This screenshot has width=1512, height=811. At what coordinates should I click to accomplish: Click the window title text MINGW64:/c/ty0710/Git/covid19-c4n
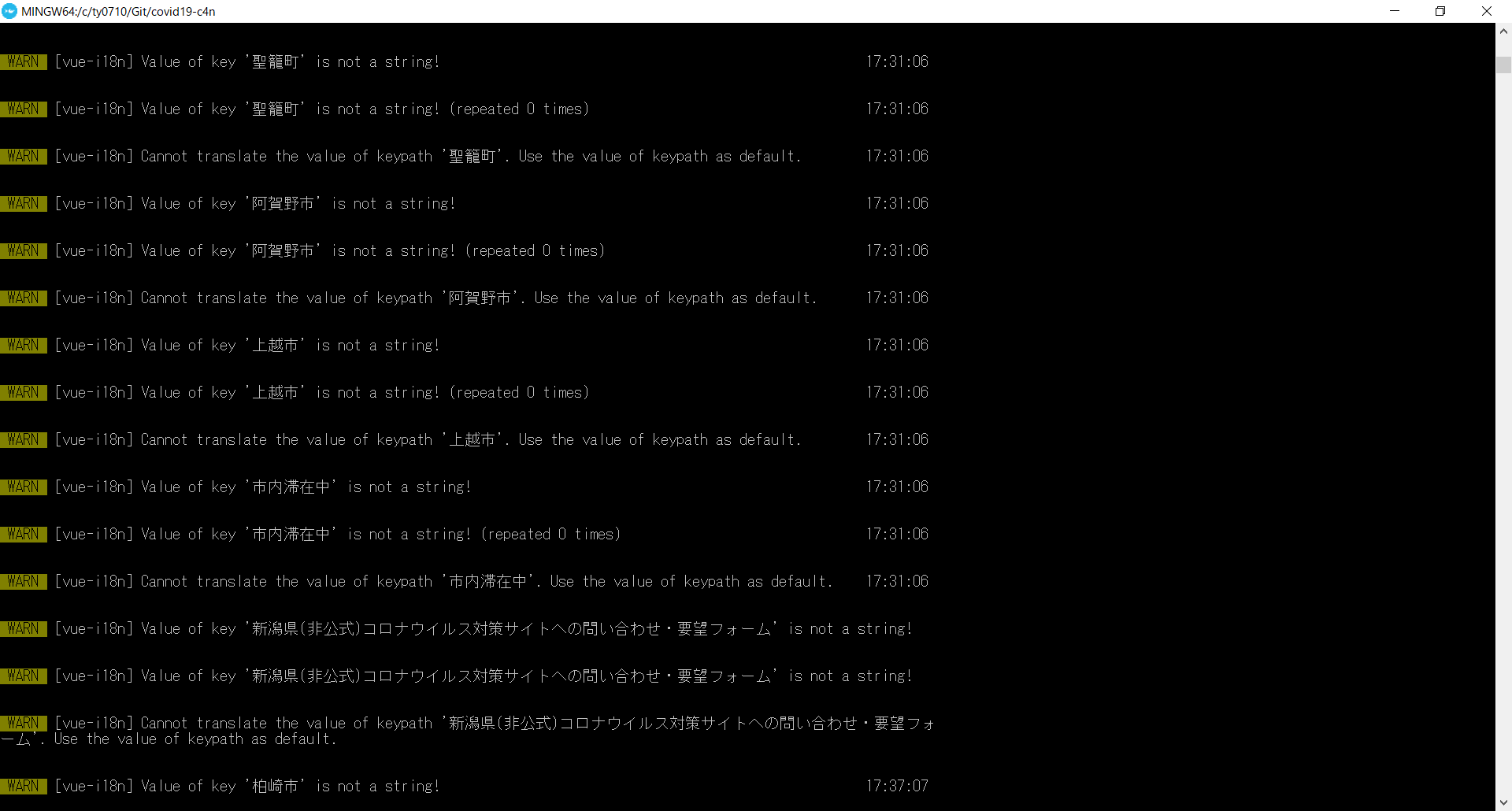point(118,12)
